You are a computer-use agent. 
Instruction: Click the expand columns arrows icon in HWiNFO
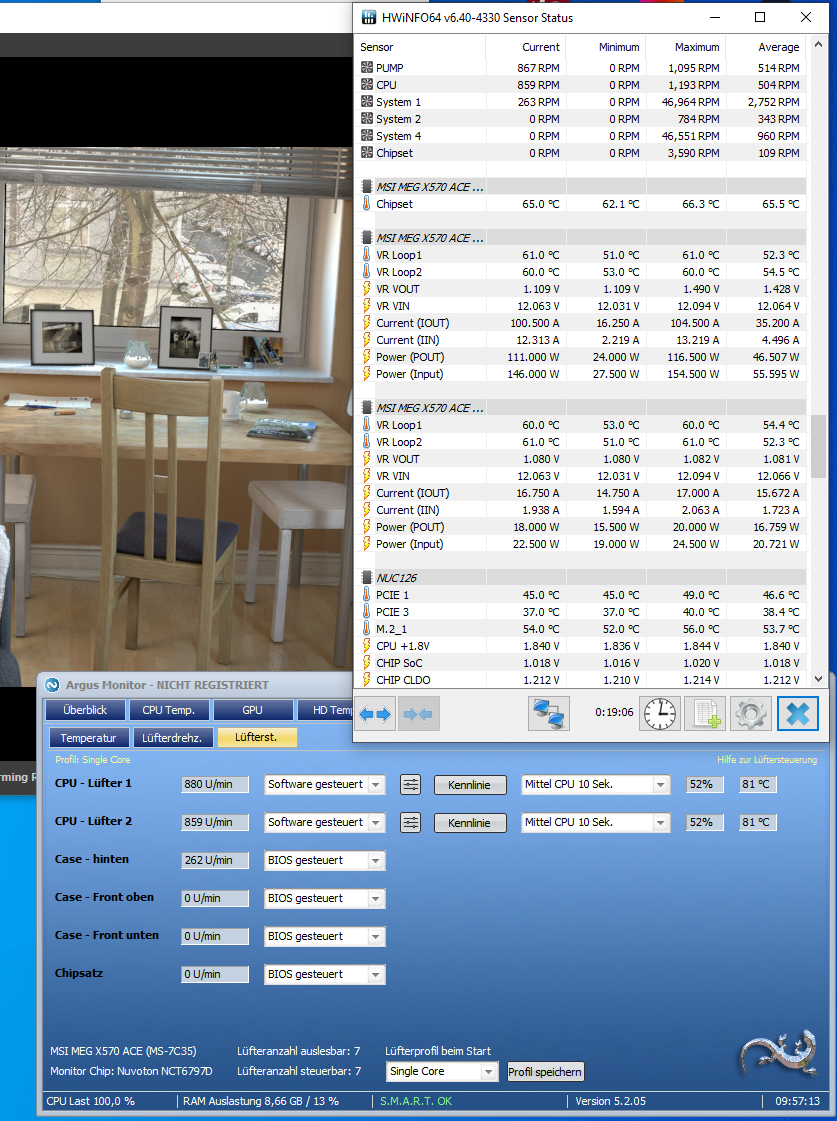pyautogui.click(x=375, y=713)
